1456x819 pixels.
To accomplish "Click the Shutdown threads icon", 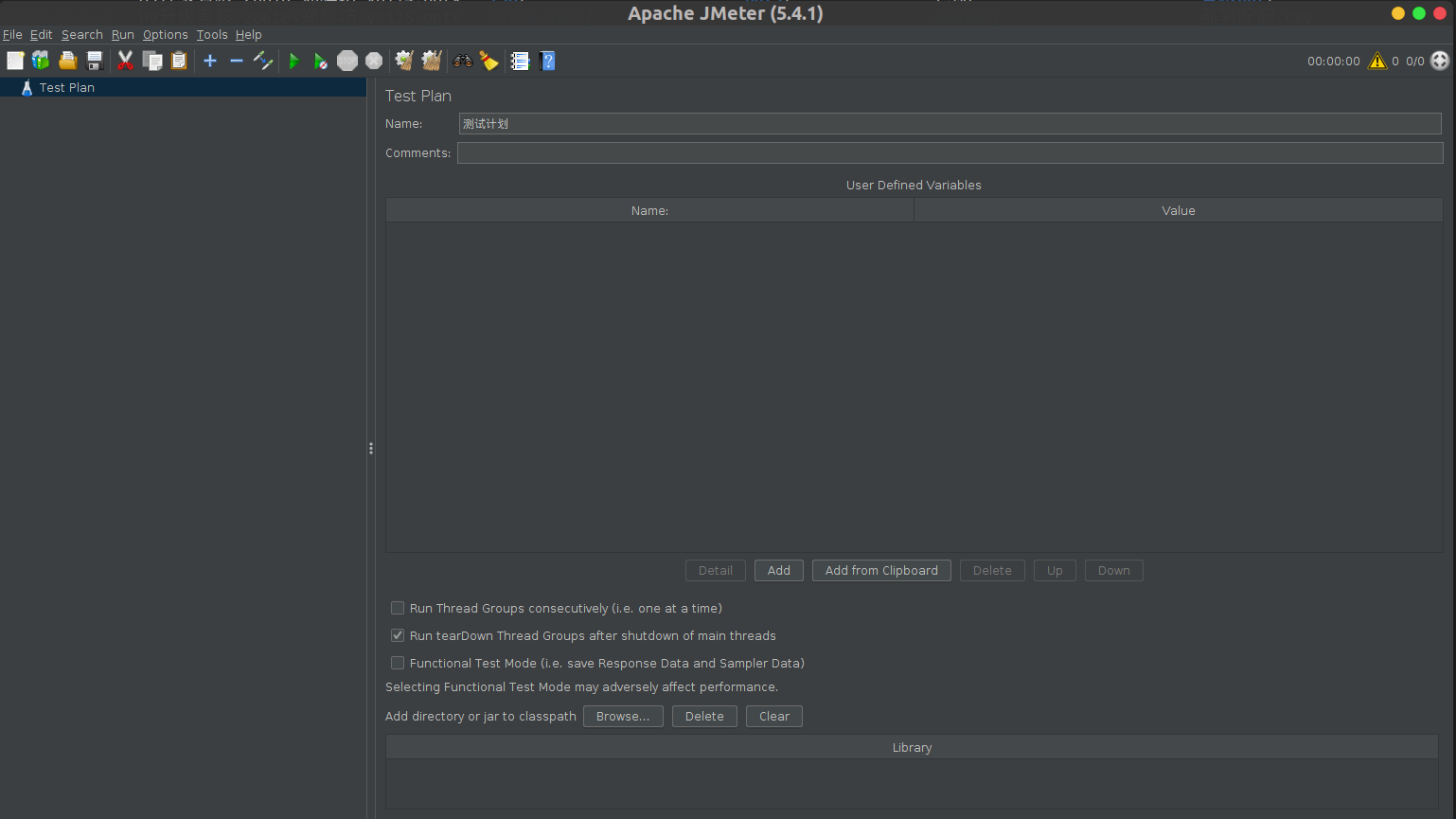I will pos(374,61).
